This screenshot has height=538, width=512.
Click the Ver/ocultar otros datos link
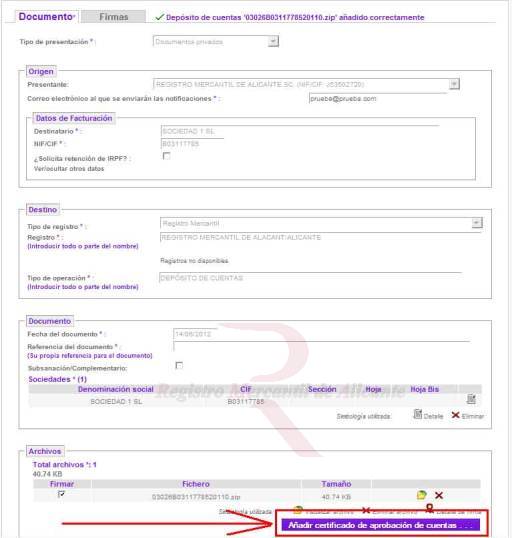69,169
